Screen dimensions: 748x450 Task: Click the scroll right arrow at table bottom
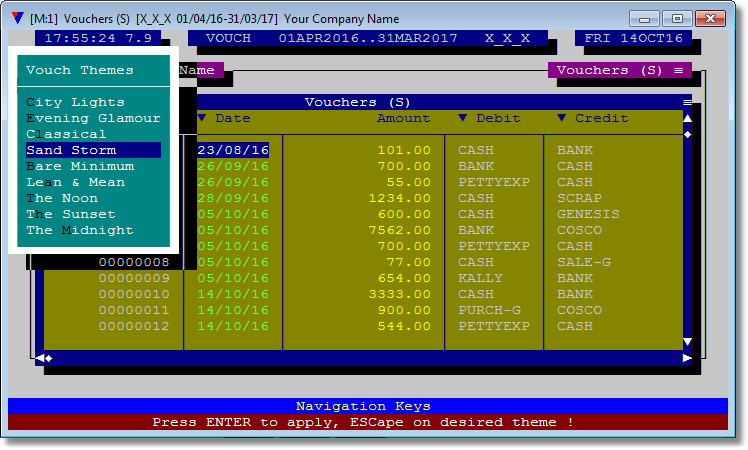(687, 358)
